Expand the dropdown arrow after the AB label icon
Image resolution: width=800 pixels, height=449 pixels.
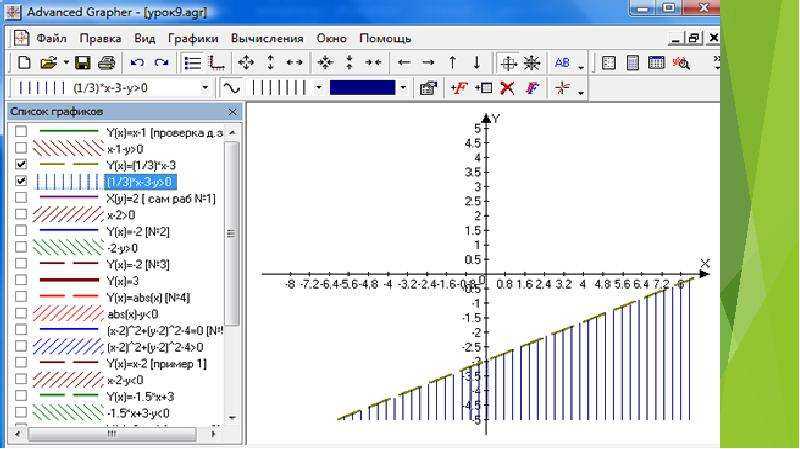tap(581, 66)
